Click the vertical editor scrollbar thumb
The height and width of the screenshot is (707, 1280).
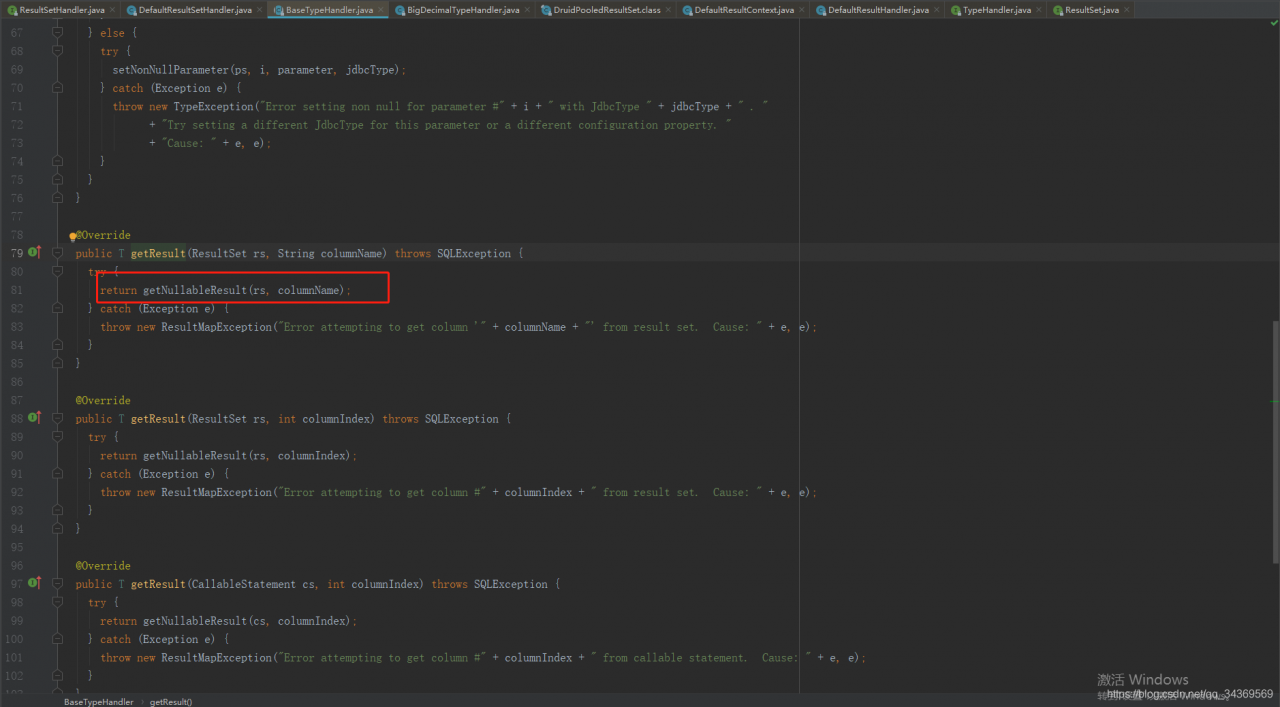click(1275, 440)
